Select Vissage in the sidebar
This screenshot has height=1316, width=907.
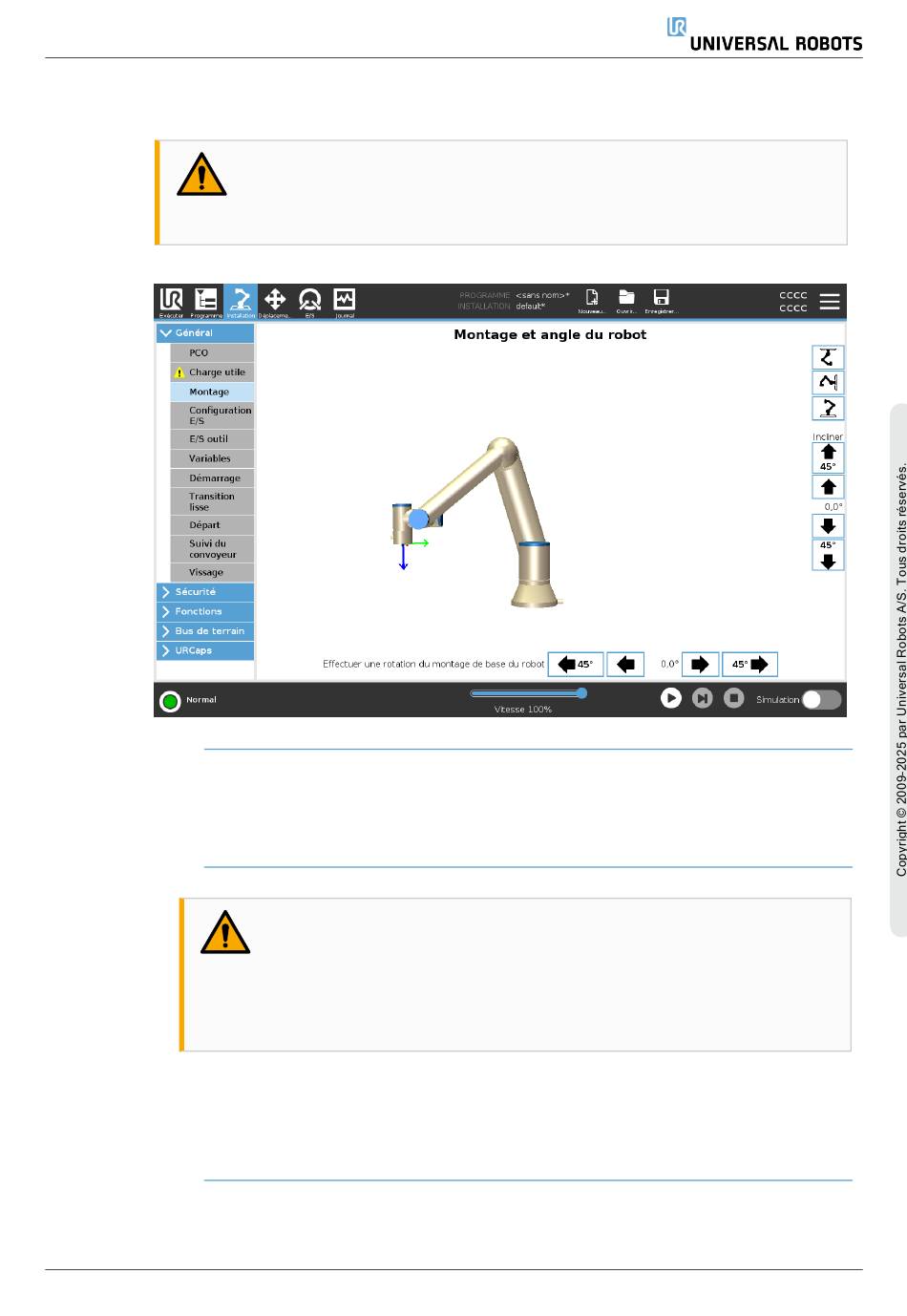coord(212,573)
